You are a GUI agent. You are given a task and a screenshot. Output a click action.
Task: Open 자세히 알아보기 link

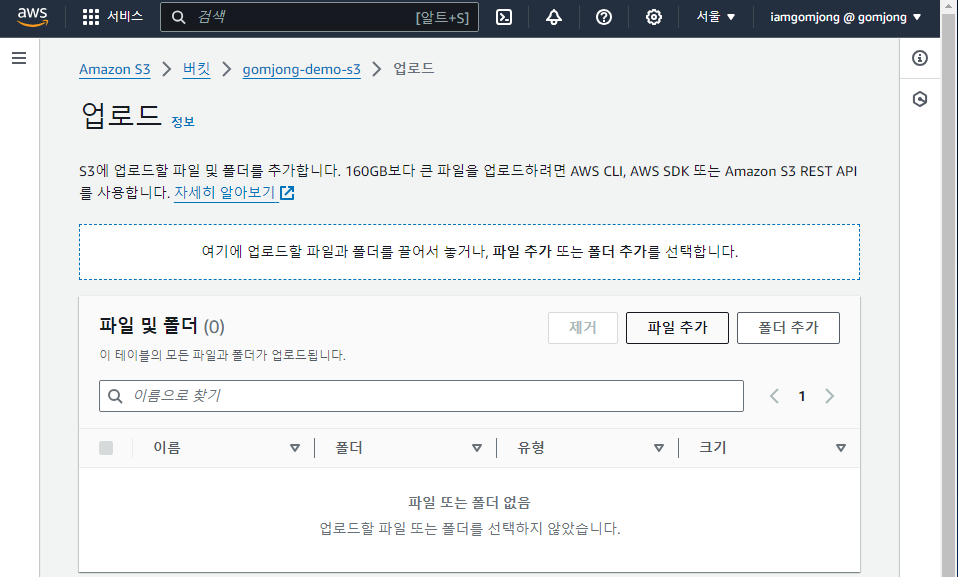pyautogui.click(x=225, y=193)
